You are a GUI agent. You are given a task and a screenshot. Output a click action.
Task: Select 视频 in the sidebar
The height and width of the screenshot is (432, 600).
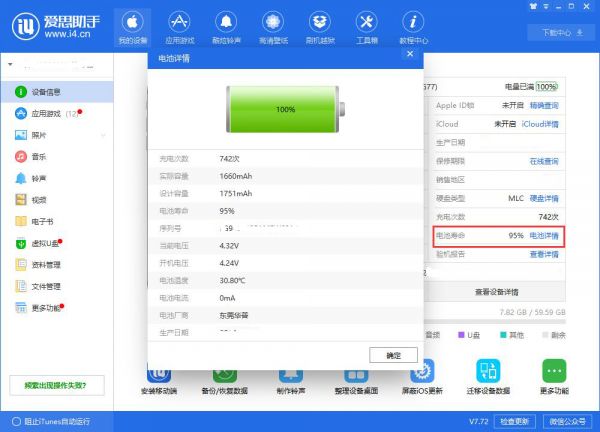pos(57,200)
